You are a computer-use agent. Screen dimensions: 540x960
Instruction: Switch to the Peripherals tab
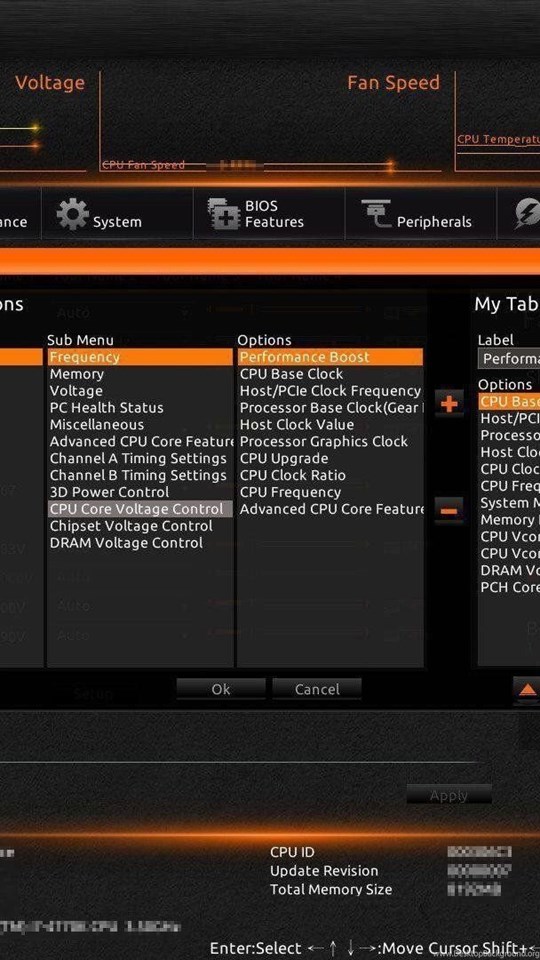tap(421, 214)
